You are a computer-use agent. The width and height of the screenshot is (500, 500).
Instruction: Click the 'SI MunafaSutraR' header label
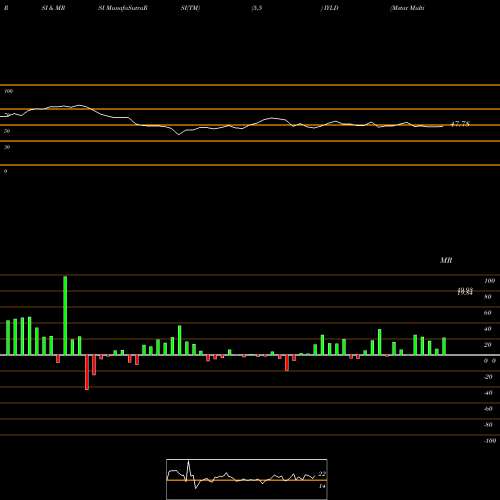coord(123,8)
